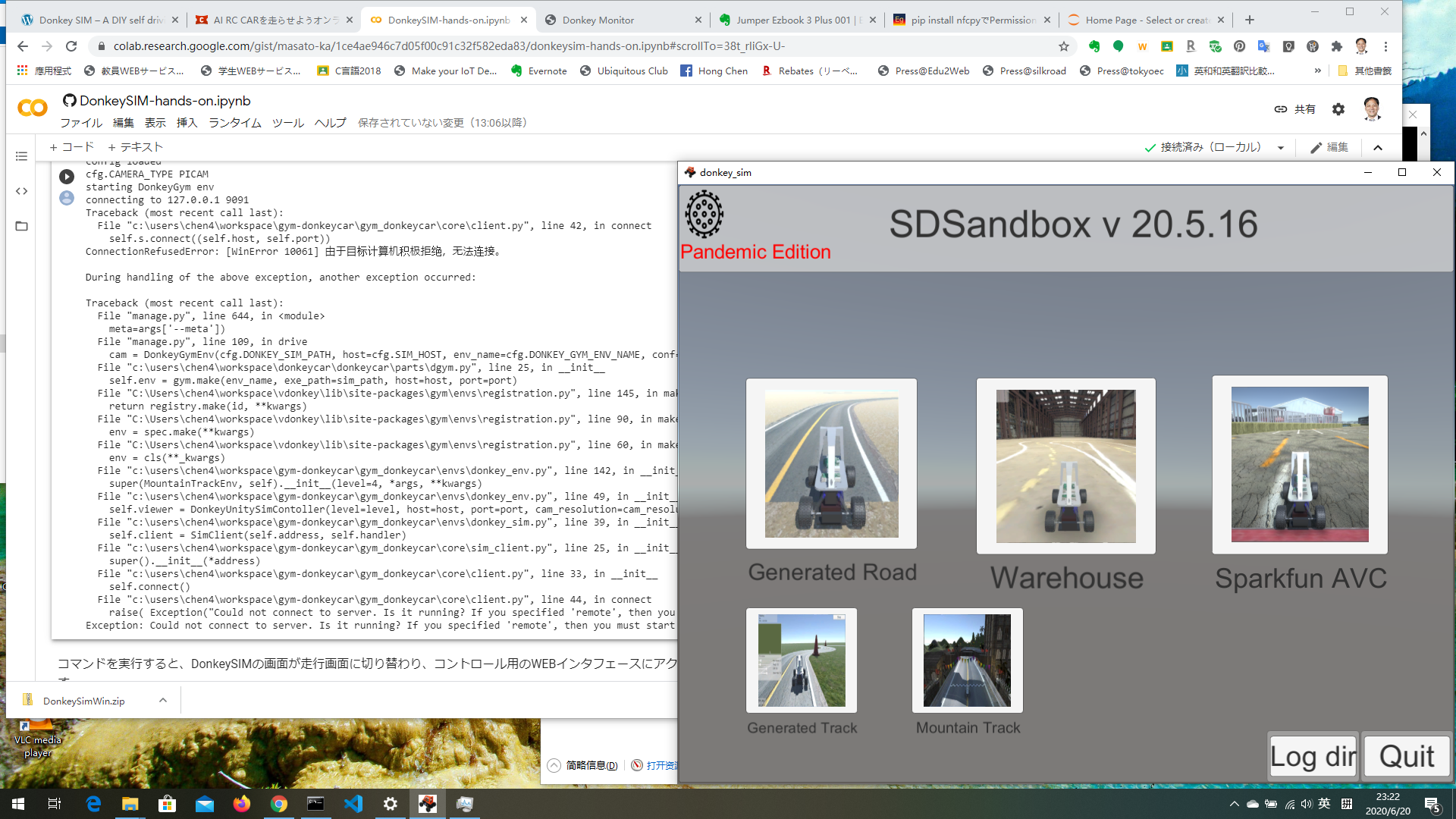1456x819 pixels.
Task: Open the 其他書籤 bookmarks folder
Action: (1364, 71)
